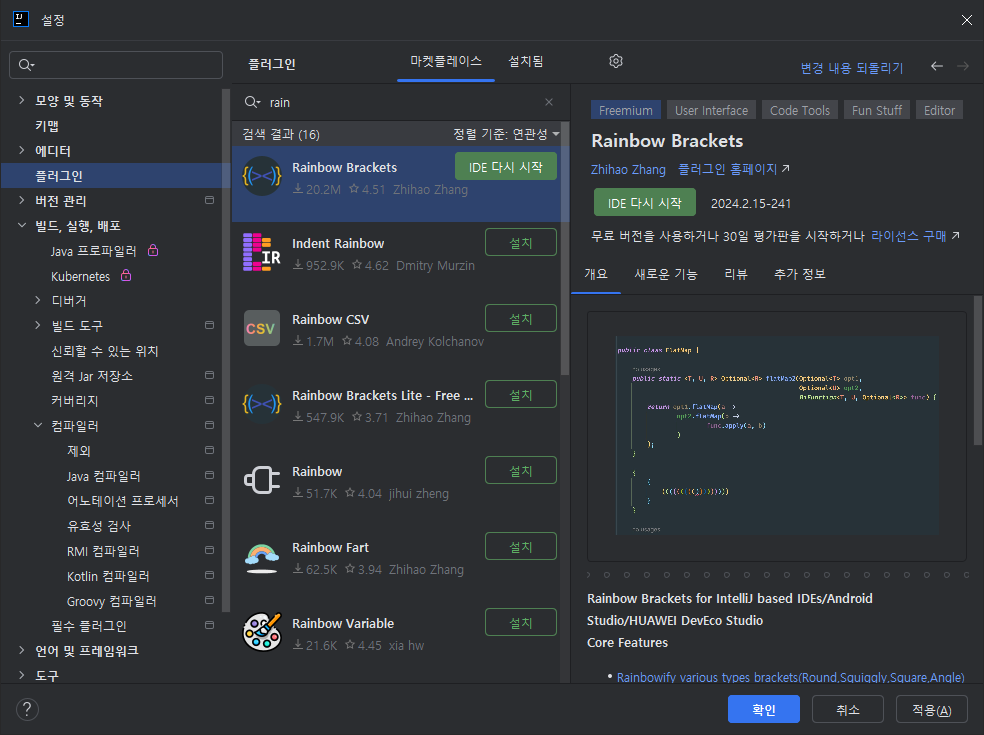Screen dimensions: 984x735
Task: Click IDE 다시 시작 in plugin detail panel
Action: click(x=644, y=202)
